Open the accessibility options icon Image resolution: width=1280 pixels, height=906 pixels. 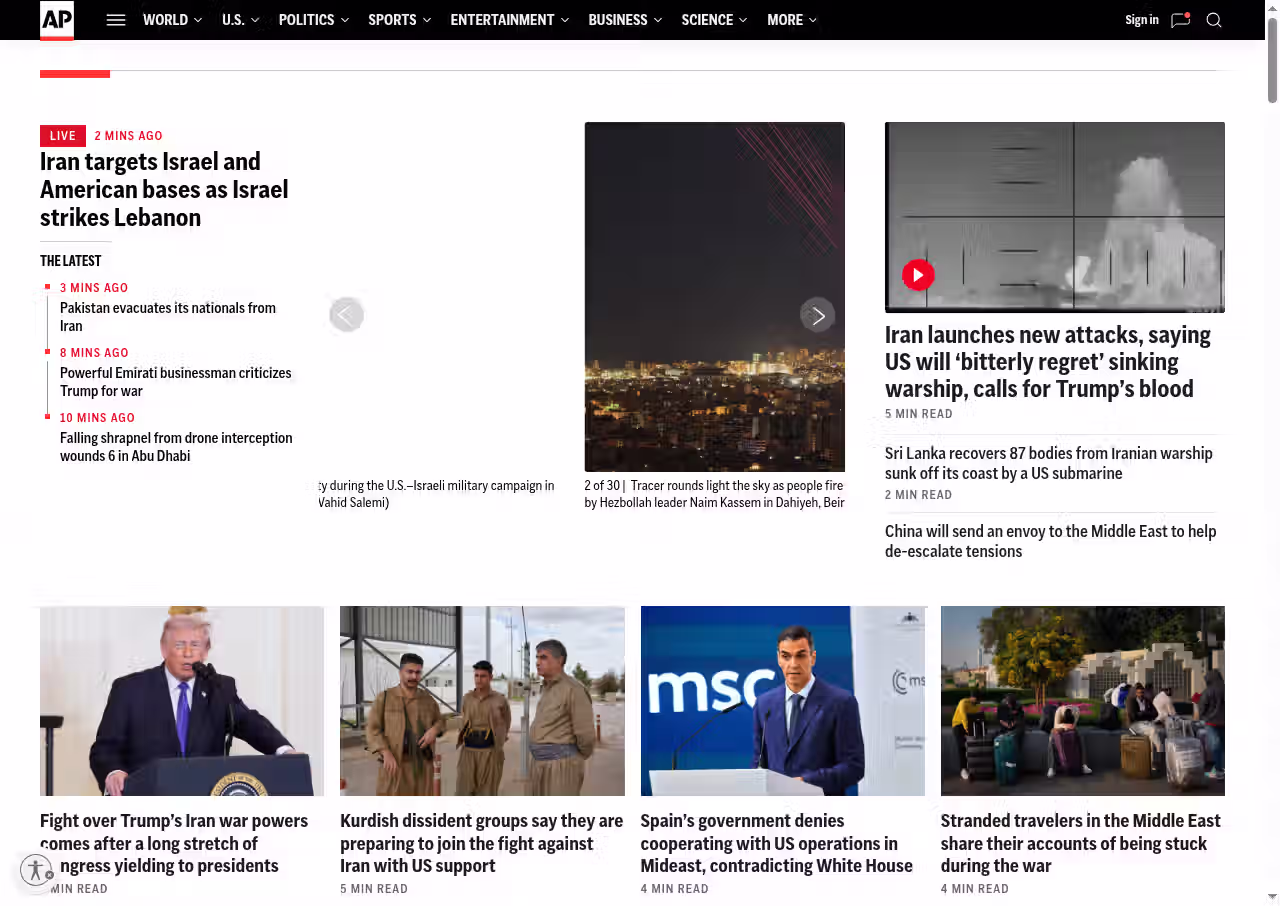[x=36, y=869]
